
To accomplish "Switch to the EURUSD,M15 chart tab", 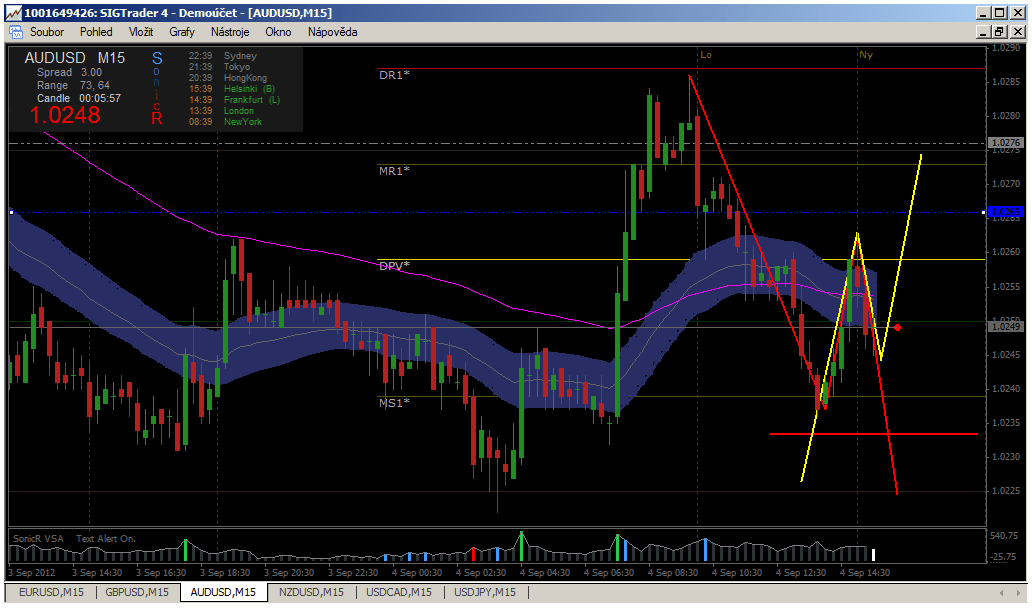I will tap(51, 592).
